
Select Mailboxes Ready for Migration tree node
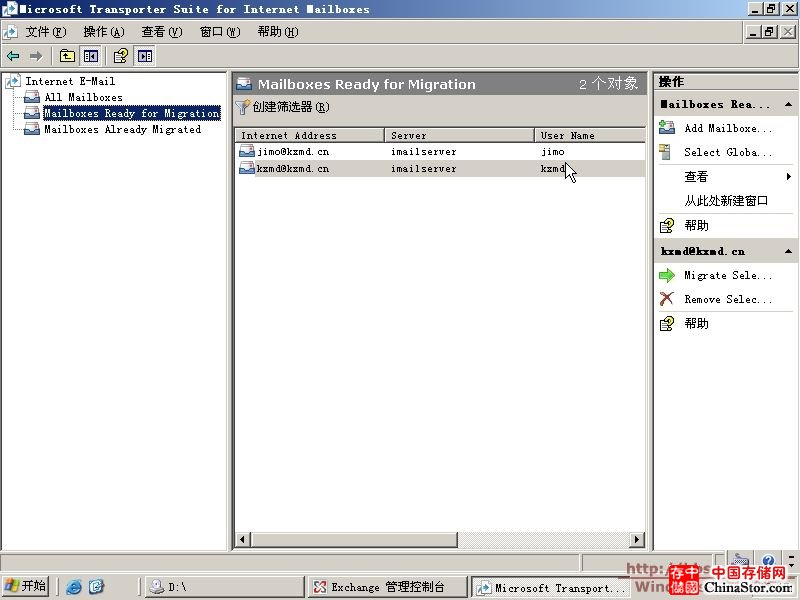coord(132,113)
